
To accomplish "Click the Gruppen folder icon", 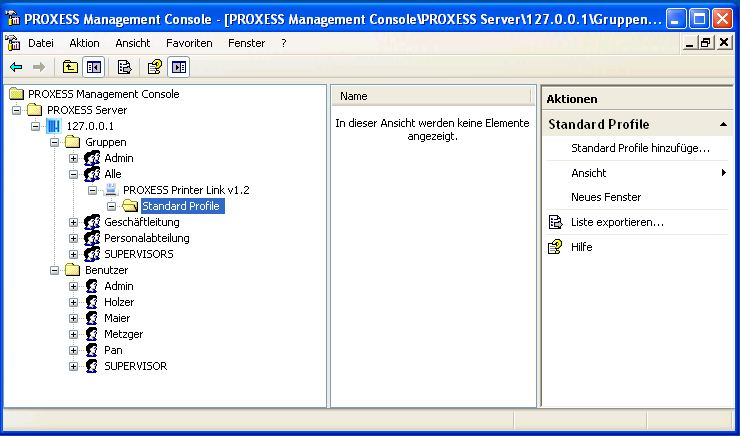I will click(73, 142).
